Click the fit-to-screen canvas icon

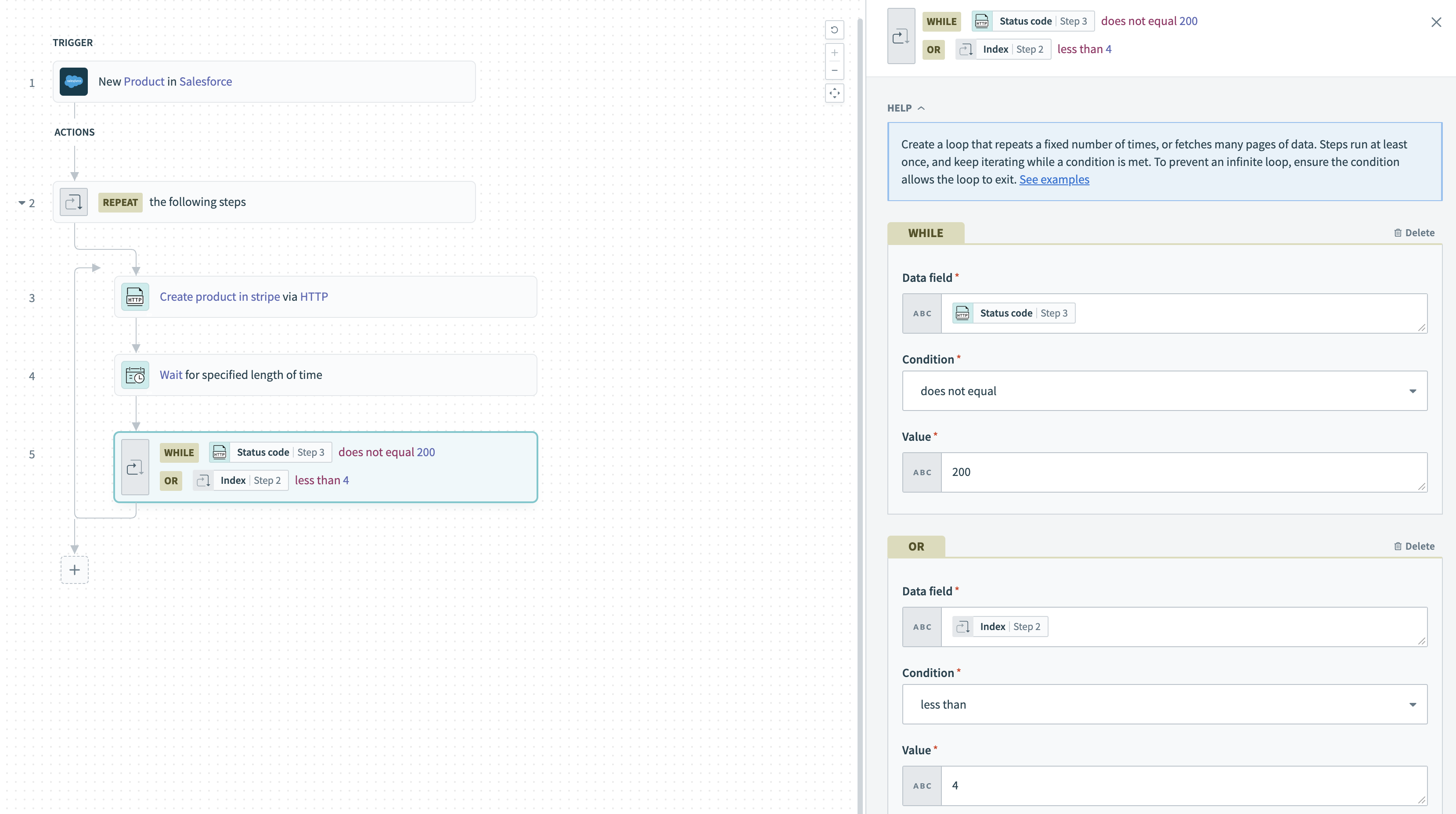pyautogui.click(x=834, y=93)
